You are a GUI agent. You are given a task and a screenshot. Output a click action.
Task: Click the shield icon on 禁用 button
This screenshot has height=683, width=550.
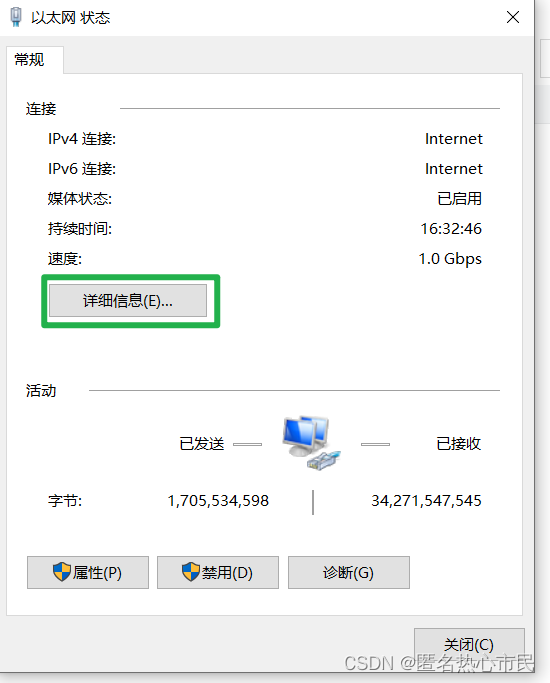click(x=191, y=571)
